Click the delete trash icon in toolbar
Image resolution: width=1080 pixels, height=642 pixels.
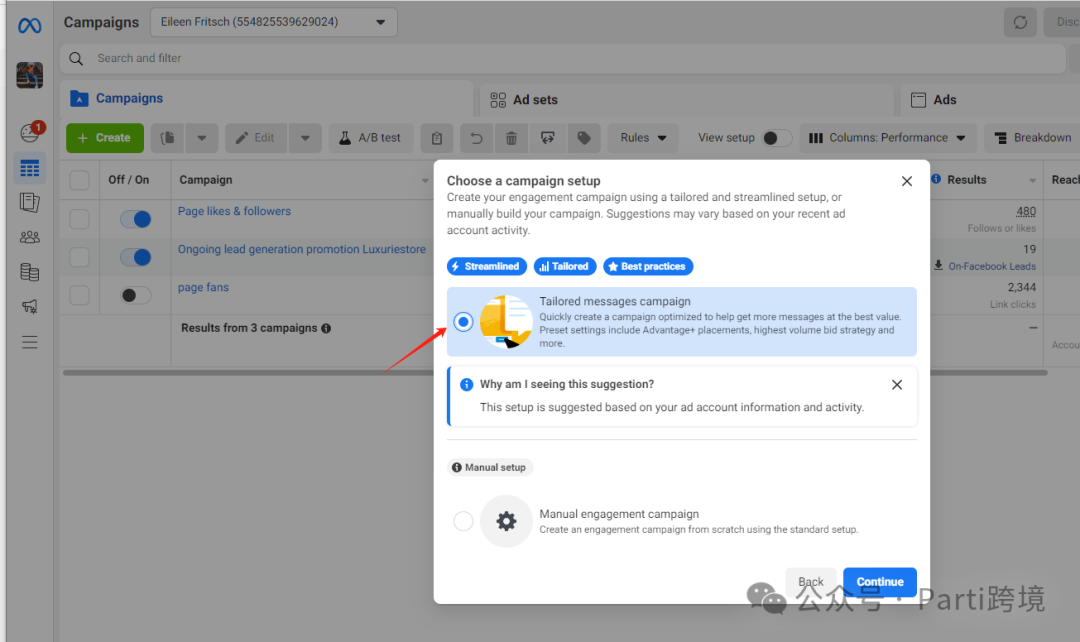coord(511,138)
